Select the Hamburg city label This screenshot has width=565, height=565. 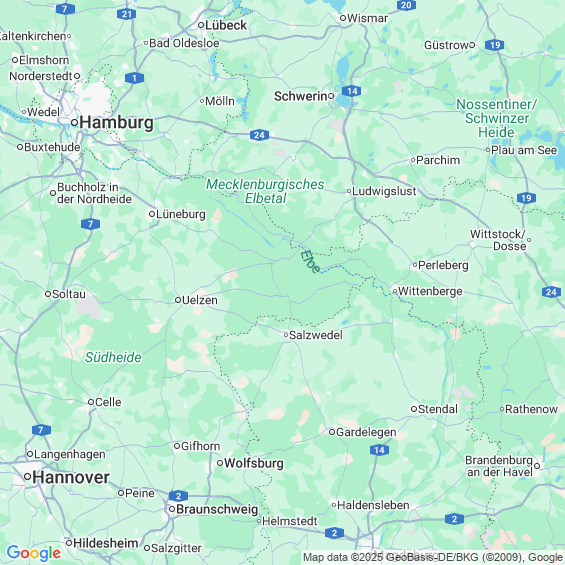[x=116, y=123]
